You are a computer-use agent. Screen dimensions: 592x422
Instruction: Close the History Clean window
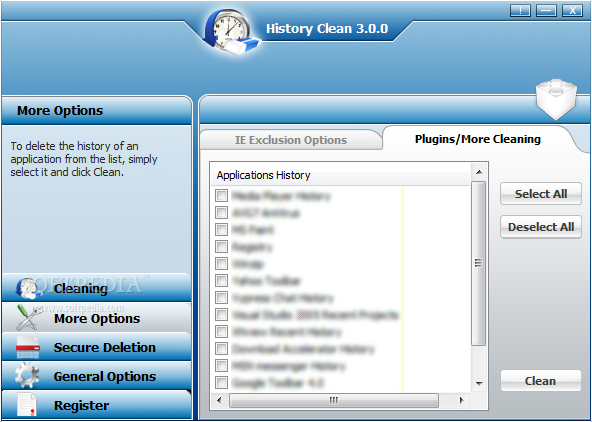coord(572,10)
